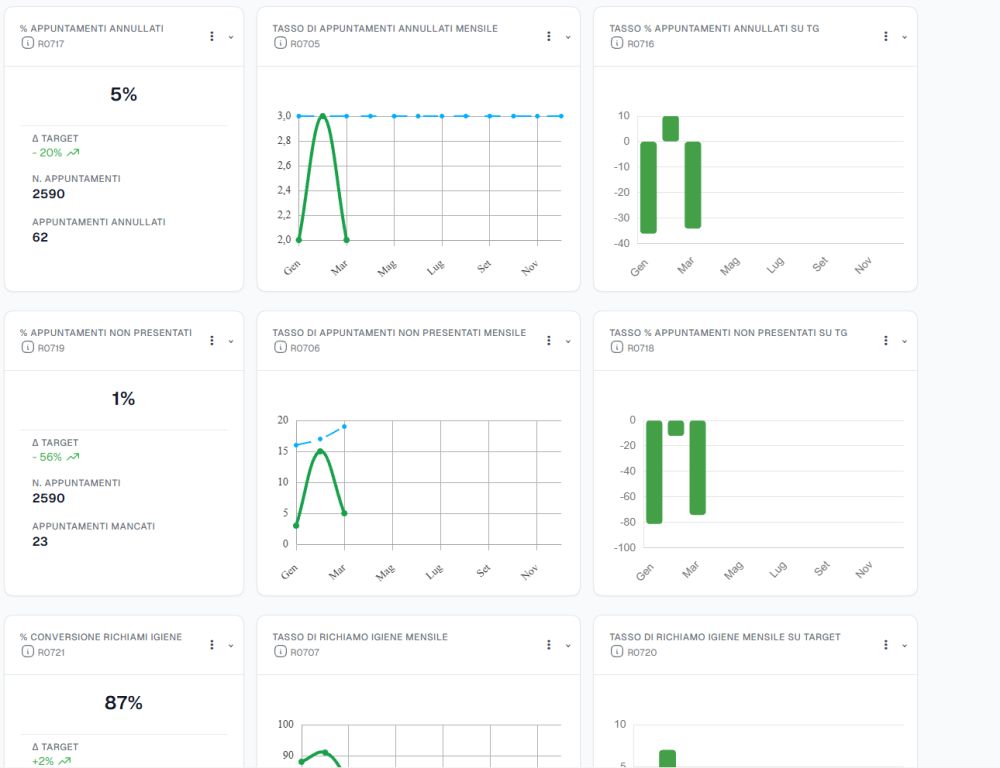This screenshot has height=768, width=1000.
Task: Click the R0706 report code
Action: (x=305, y=348)
